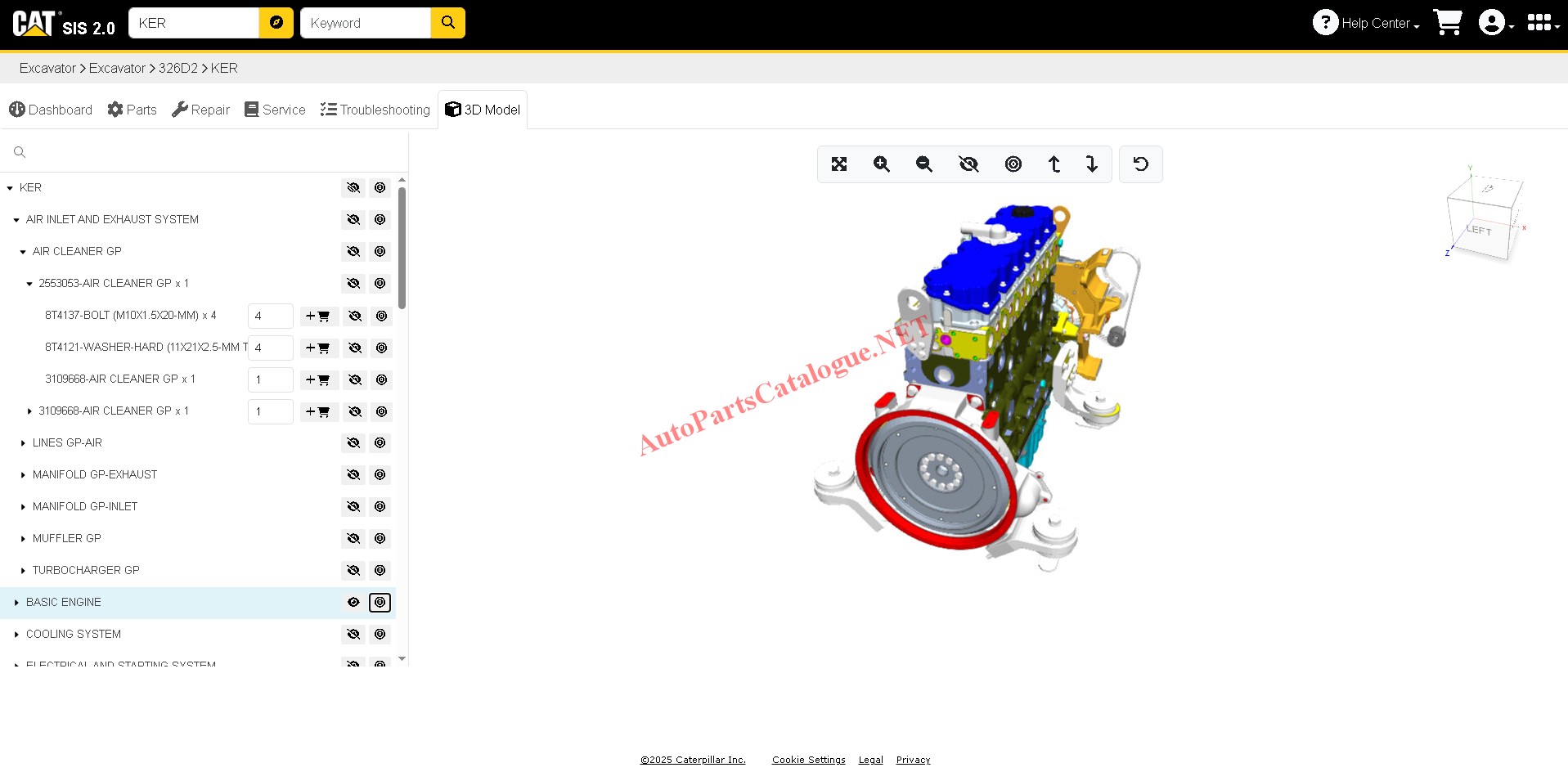
Task: Toggle visibility of COOLING SYSTEM
Action: click(353, 635)
